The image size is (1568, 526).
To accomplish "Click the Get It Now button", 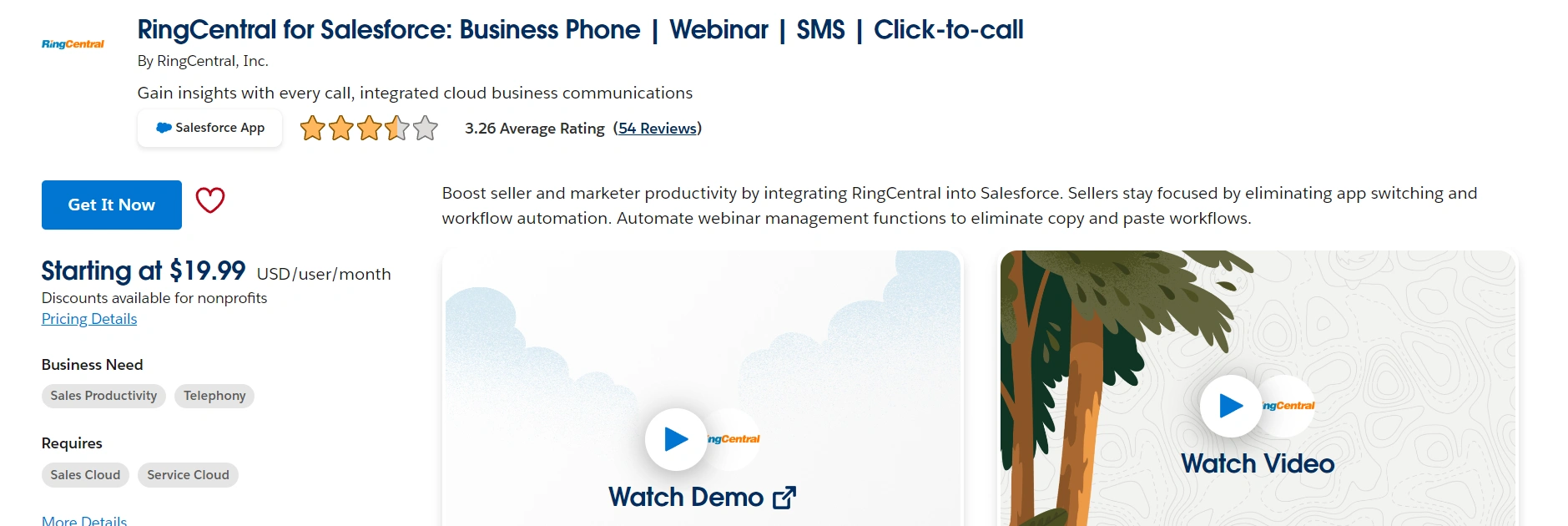I will point(112,205).
